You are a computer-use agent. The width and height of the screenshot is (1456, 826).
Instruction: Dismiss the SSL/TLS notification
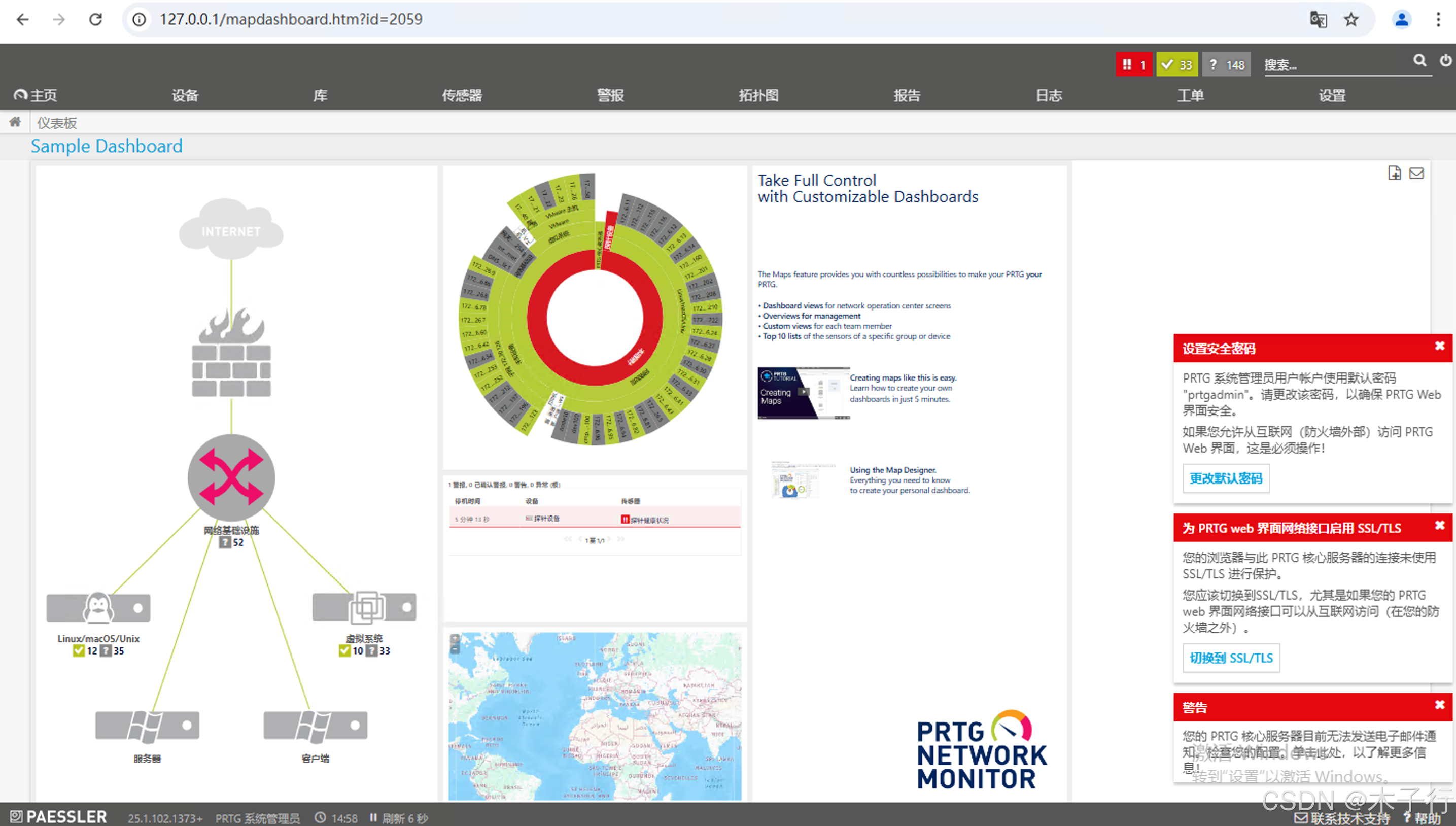tap(1439, 526)
